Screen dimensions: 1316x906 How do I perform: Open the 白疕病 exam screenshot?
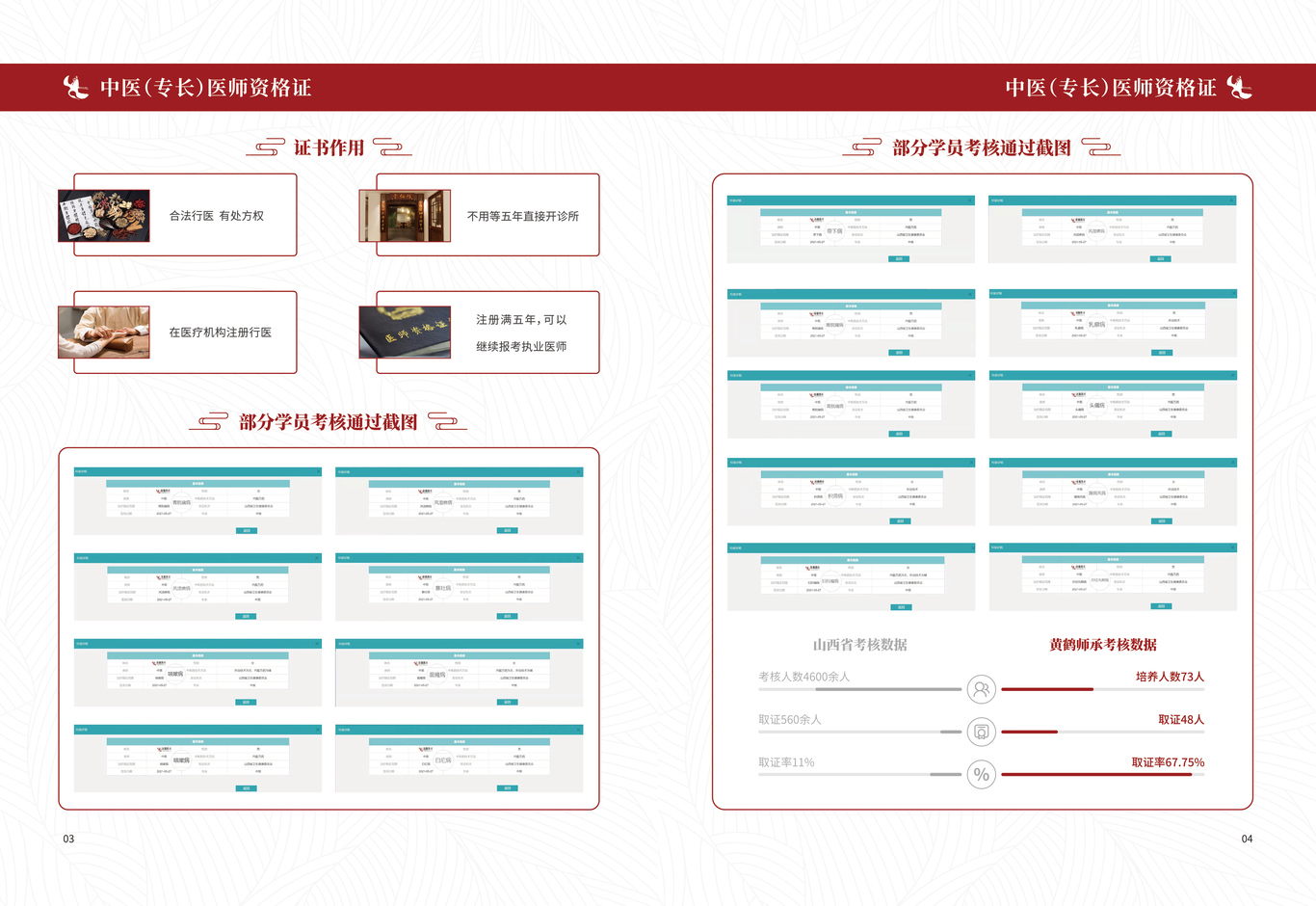point(460,759)
